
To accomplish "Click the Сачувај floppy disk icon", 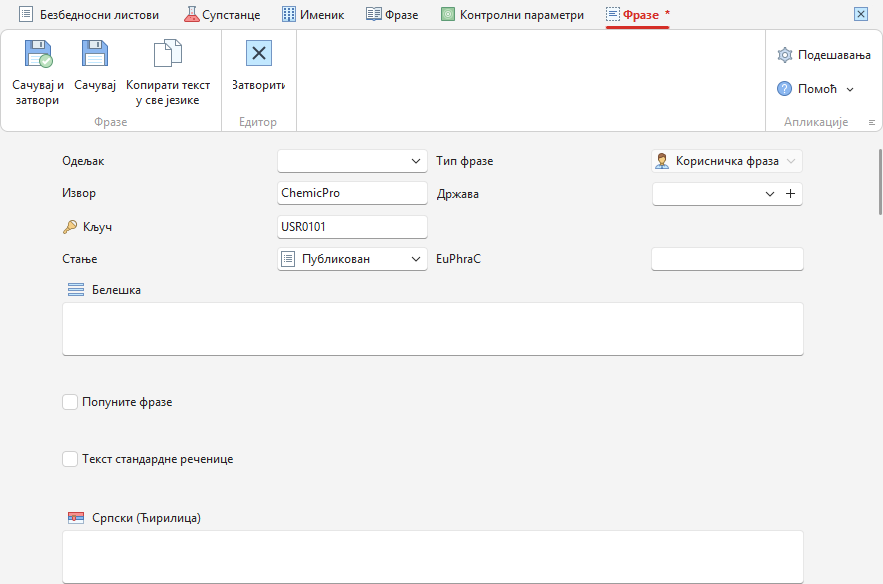I will pyautogui.click(x=95, y=54).
